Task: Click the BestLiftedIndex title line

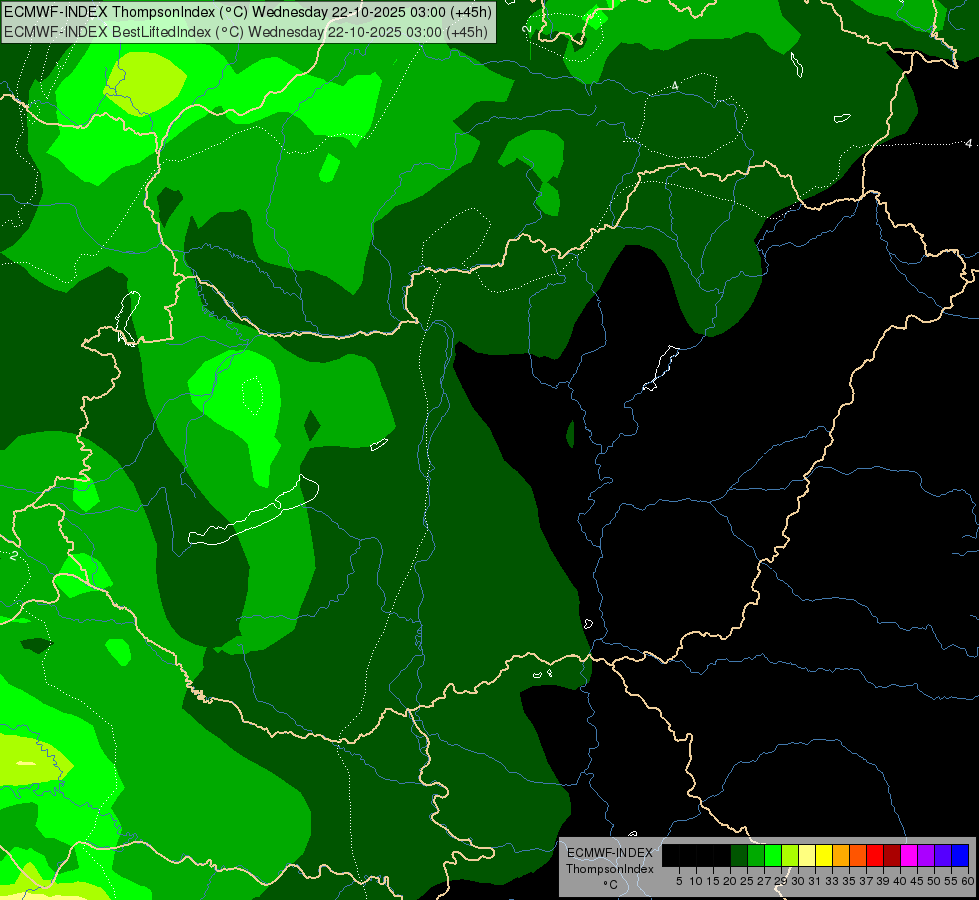Action: (x=246, y=32)
